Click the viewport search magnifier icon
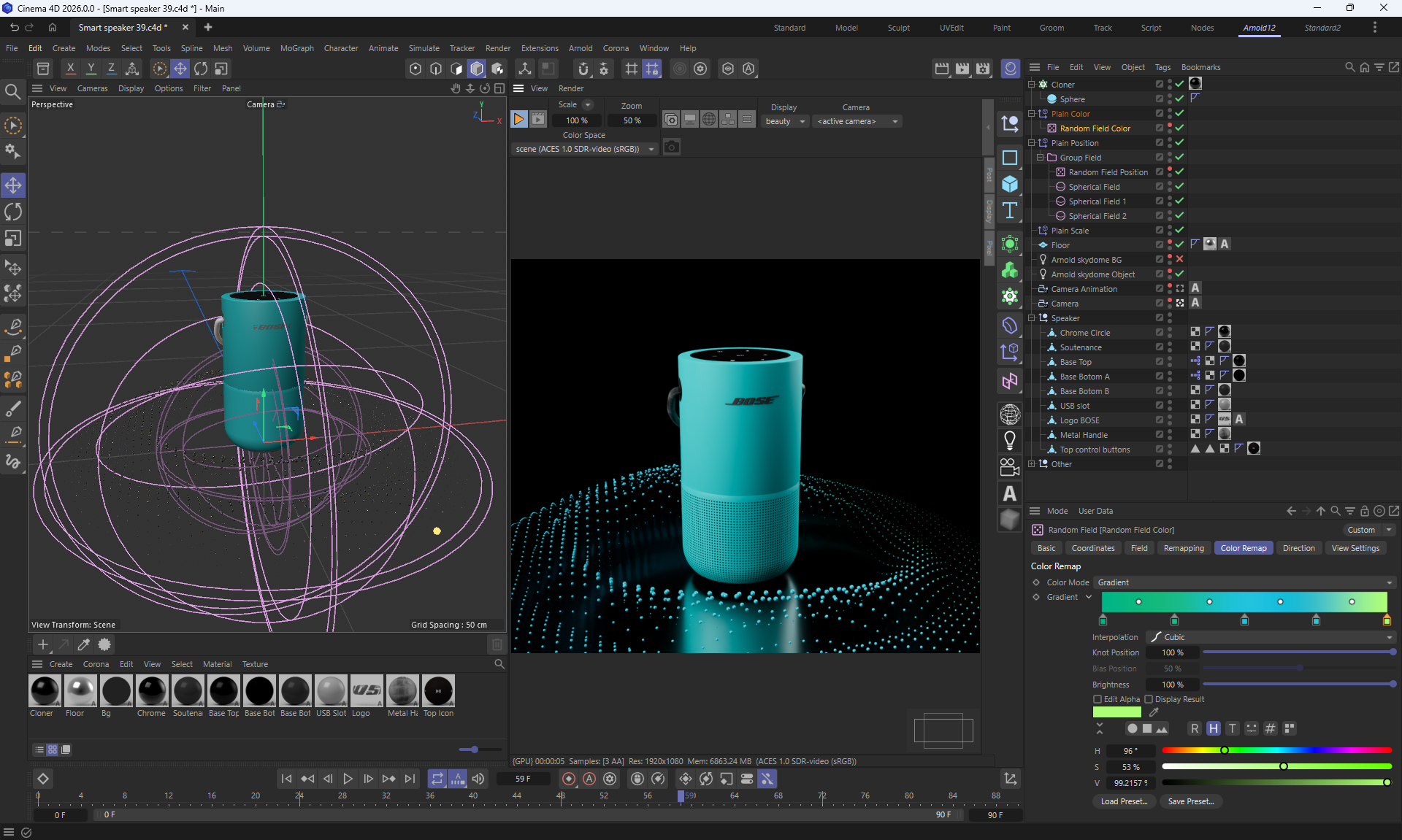1402x840 pixels. click(12, 91)
